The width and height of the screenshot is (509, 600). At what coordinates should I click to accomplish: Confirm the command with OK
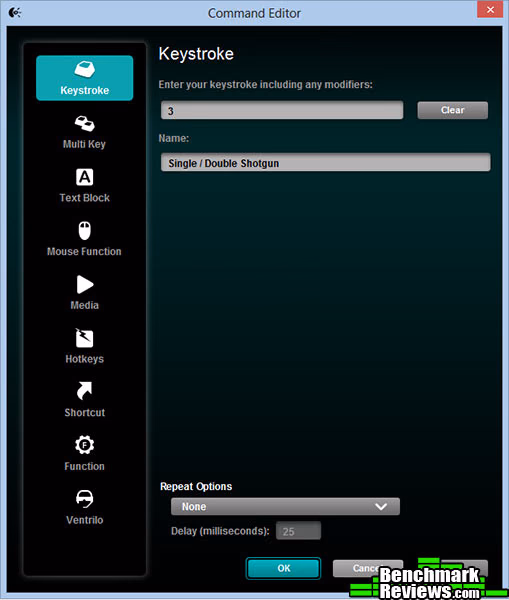coord(284,568)
